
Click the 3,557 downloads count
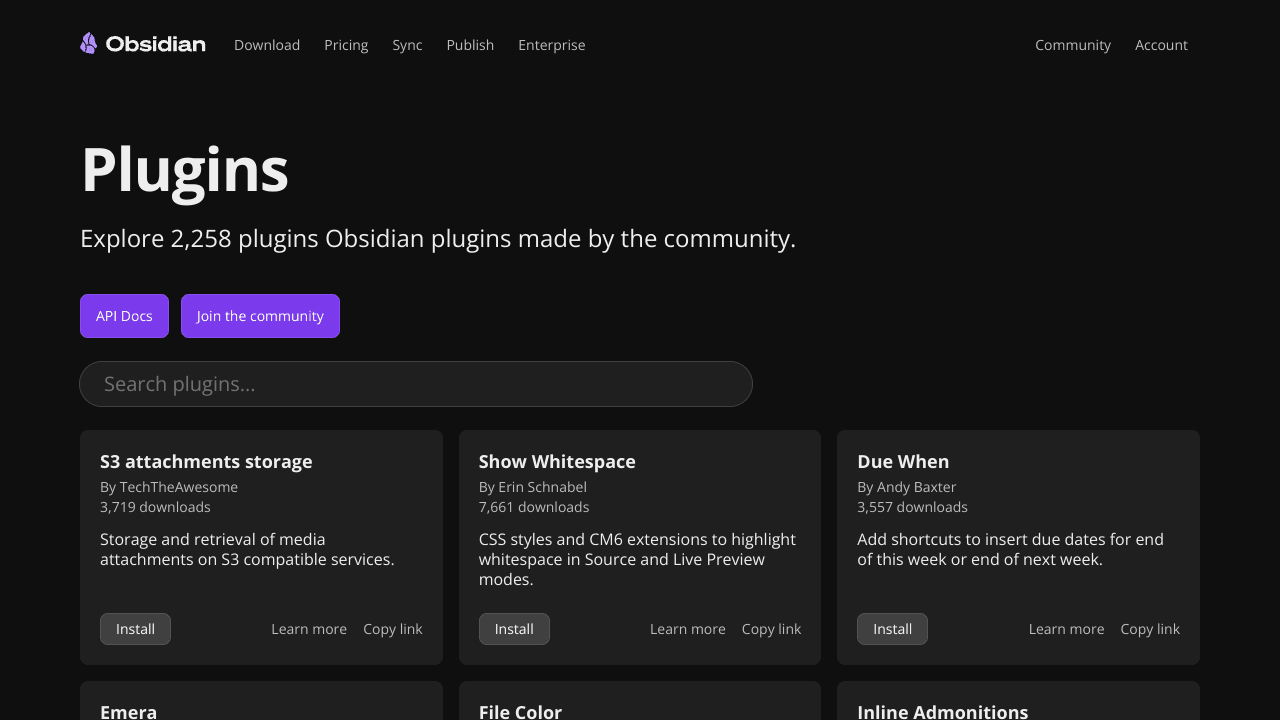tap(912, 507)
